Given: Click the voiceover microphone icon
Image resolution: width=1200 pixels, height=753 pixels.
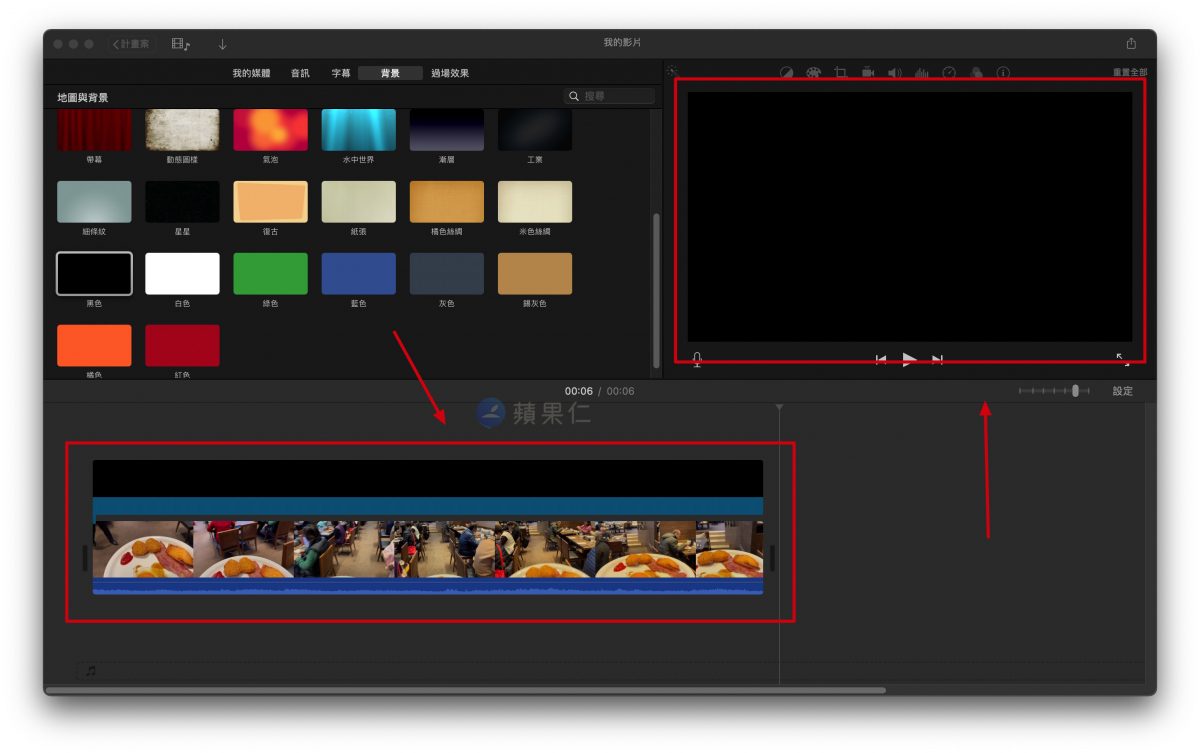Looking at the screenshot, I should 697,359.
